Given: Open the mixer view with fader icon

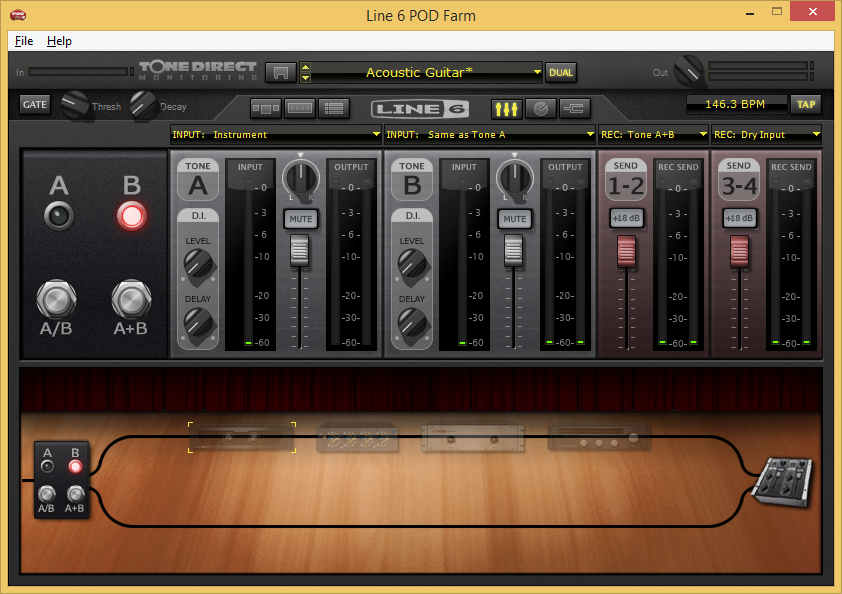Looking at the screenshot, I should [x=506, y=107].
